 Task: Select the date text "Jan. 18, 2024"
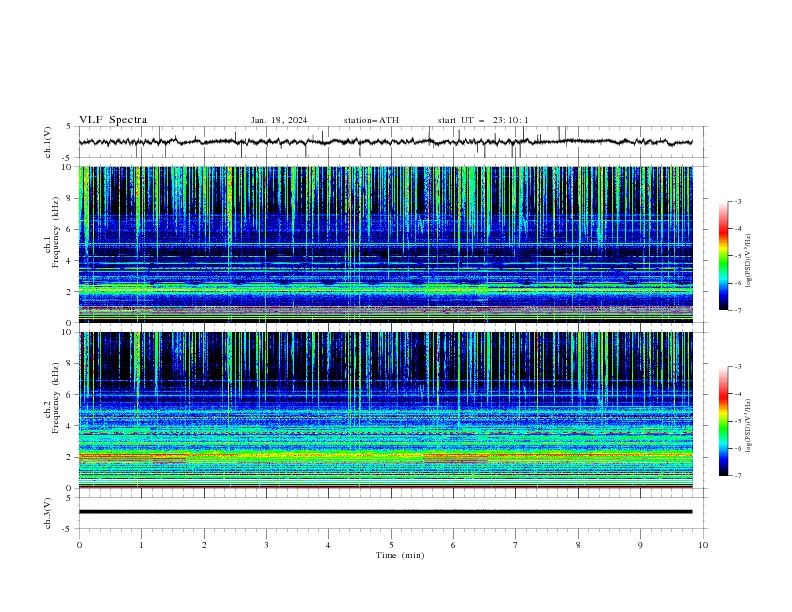(x=279, y=120)
